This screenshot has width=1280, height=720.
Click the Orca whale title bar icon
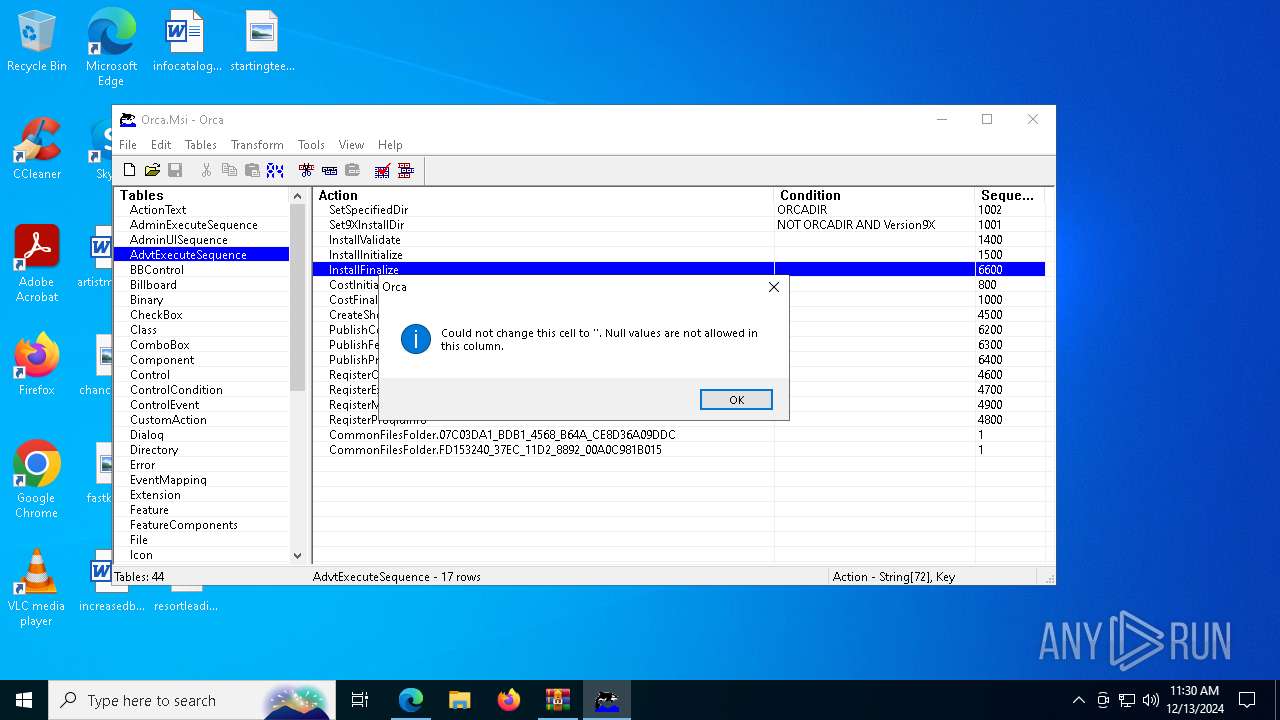128,120
